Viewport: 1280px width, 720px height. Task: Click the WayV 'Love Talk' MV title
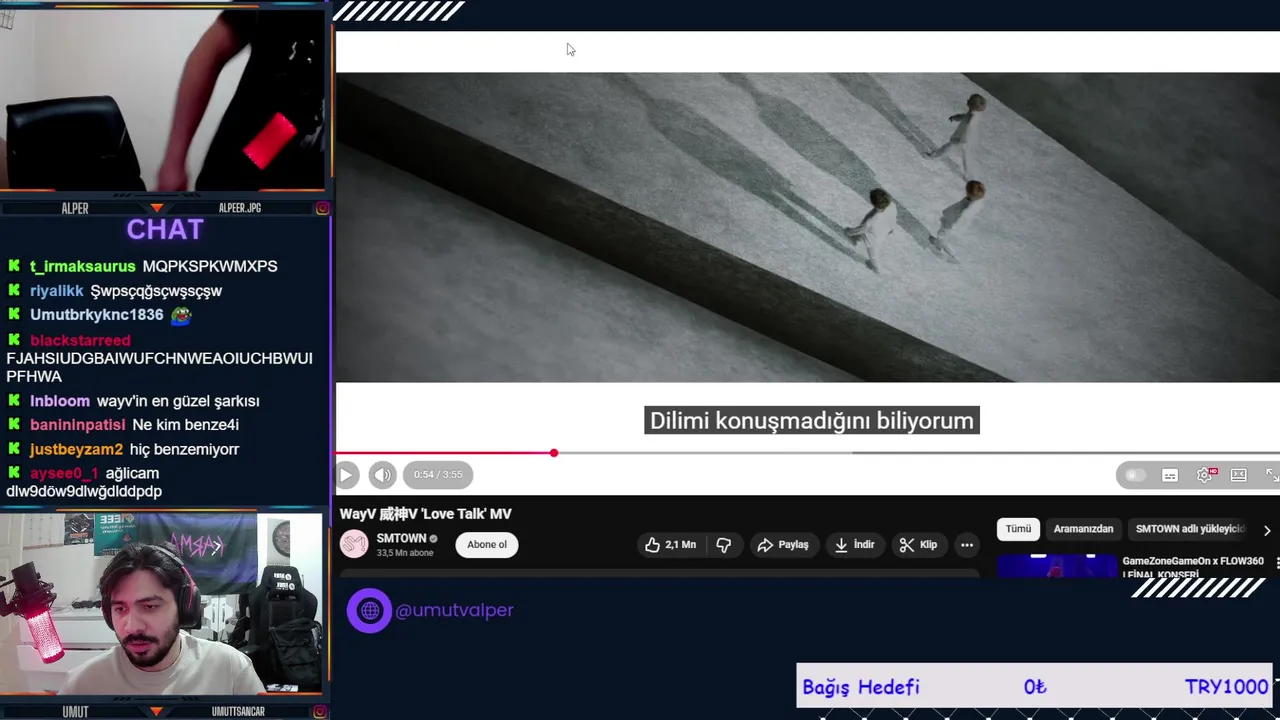pyautogui.click(x=425, y=514)
